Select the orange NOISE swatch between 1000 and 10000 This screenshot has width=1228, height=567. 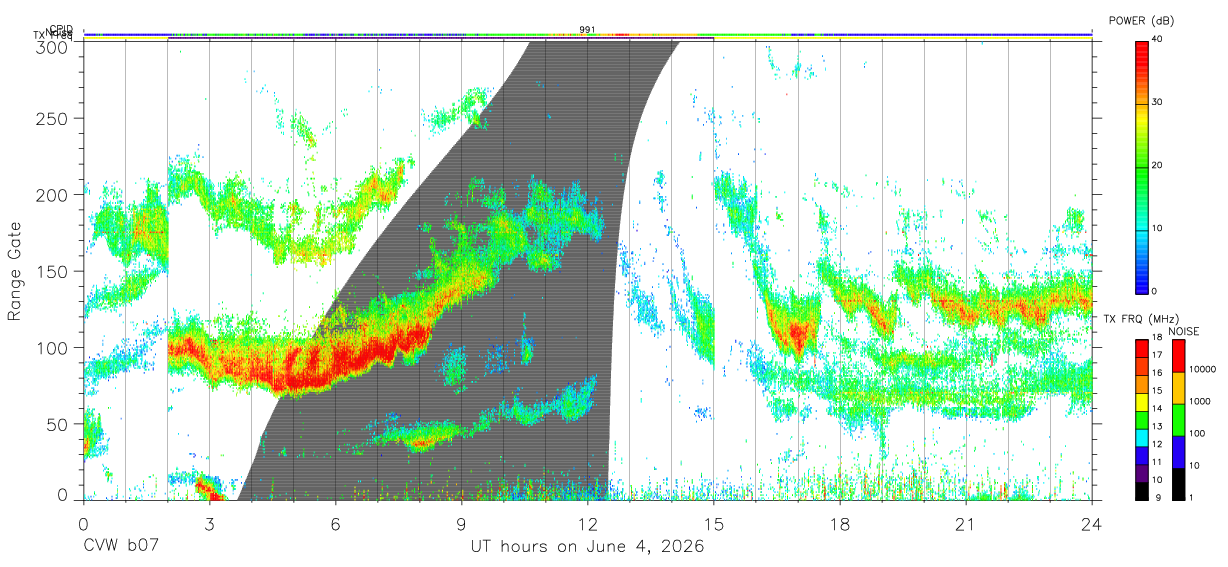tap(1179, 387)
